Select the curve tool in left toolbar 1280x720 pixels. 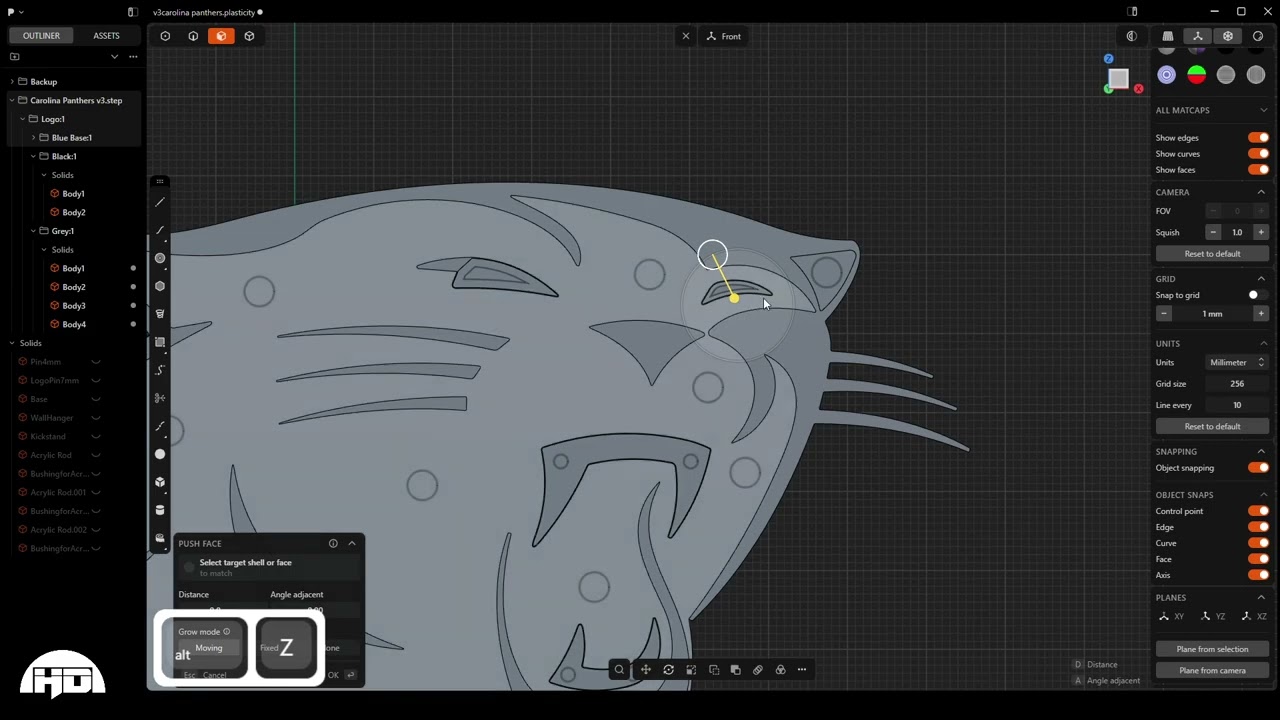coord(160,230)
